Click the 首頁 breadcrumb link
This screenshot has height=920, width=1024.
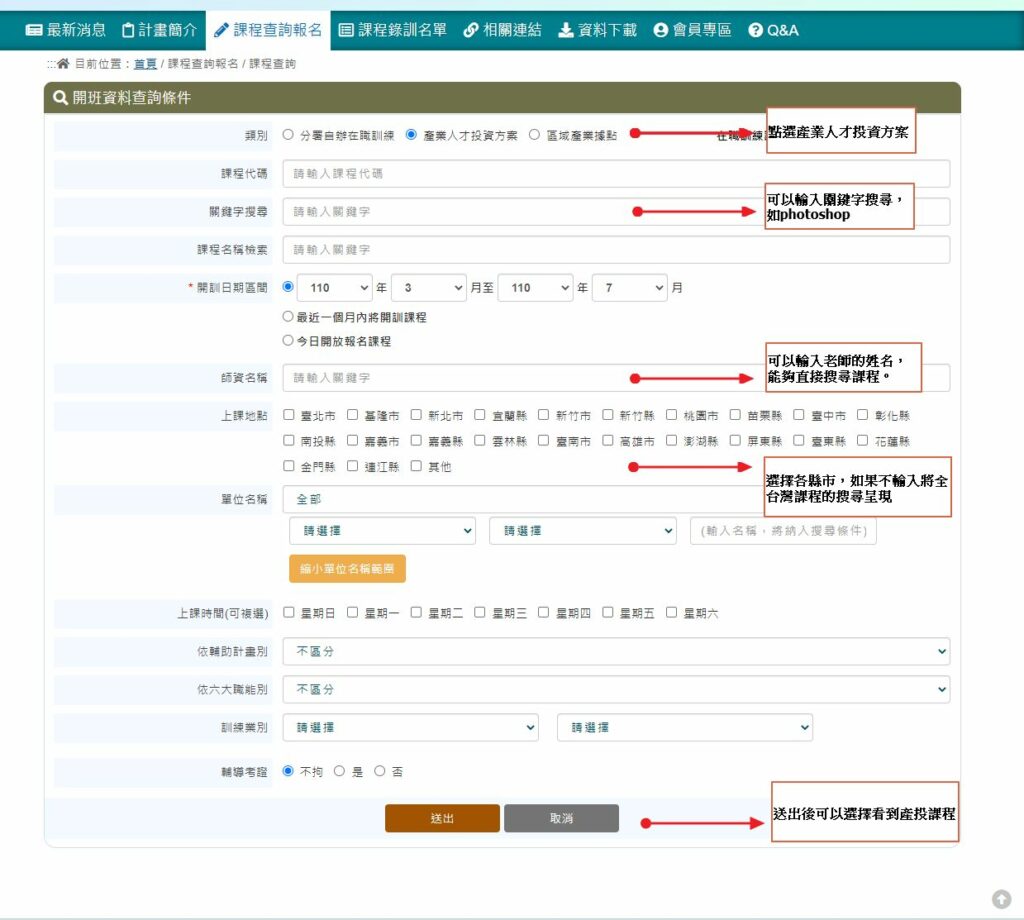(145, 64)
